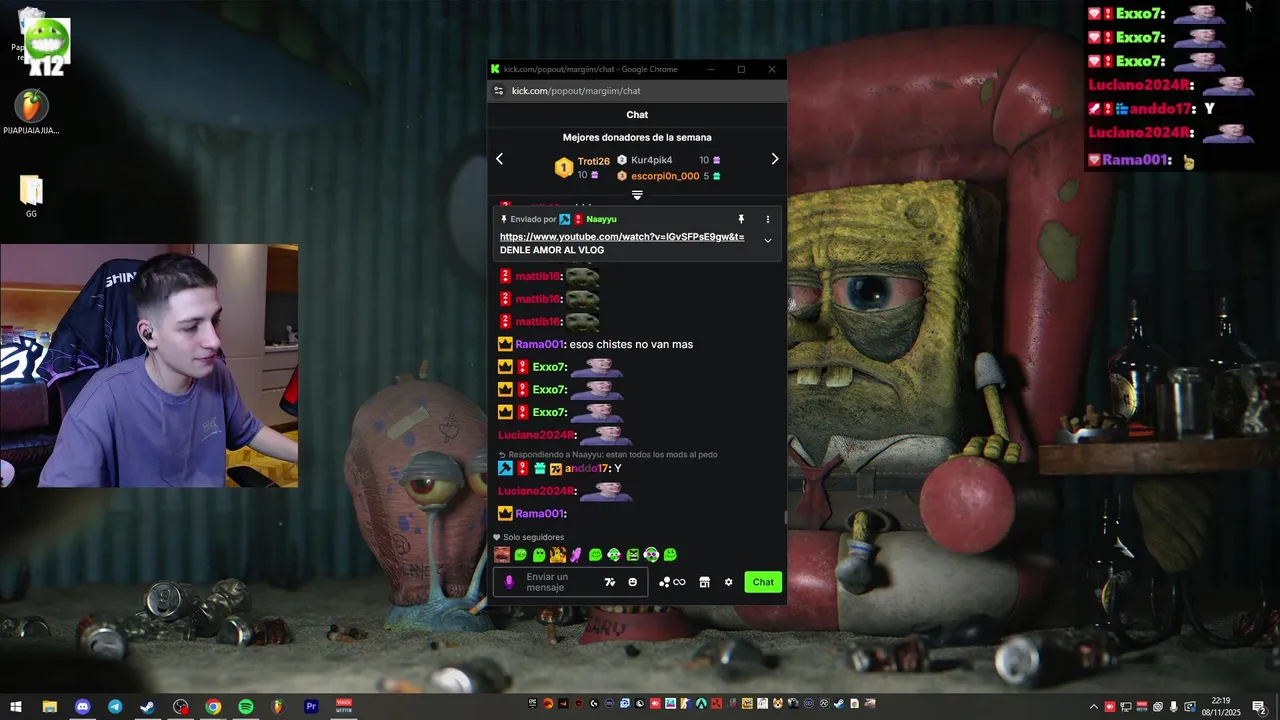Open the FL Studio project desktop icon

coord(31,112)
